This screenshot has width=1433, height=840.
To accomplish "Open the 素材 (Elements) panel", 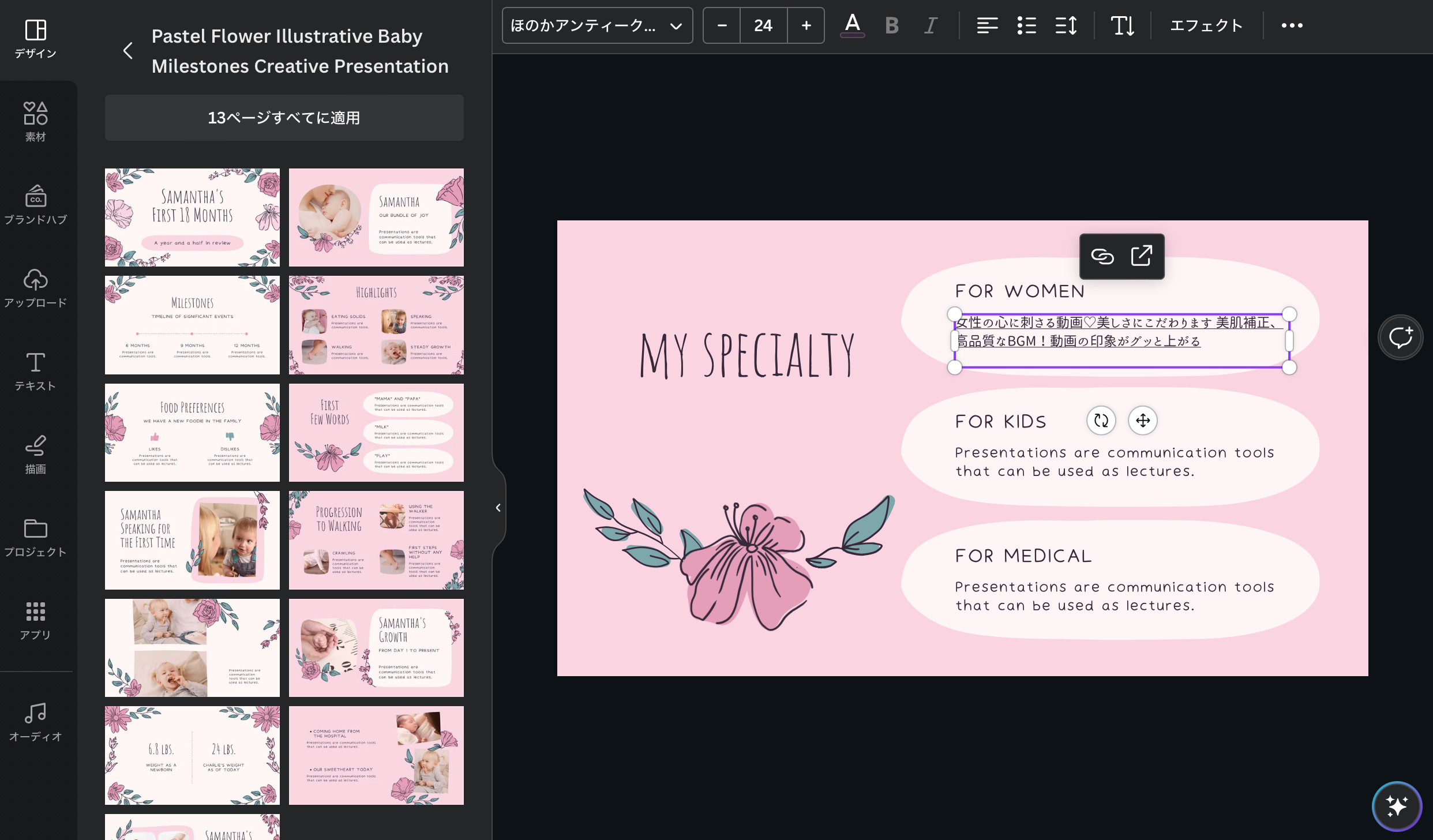I will click(35, 122).
